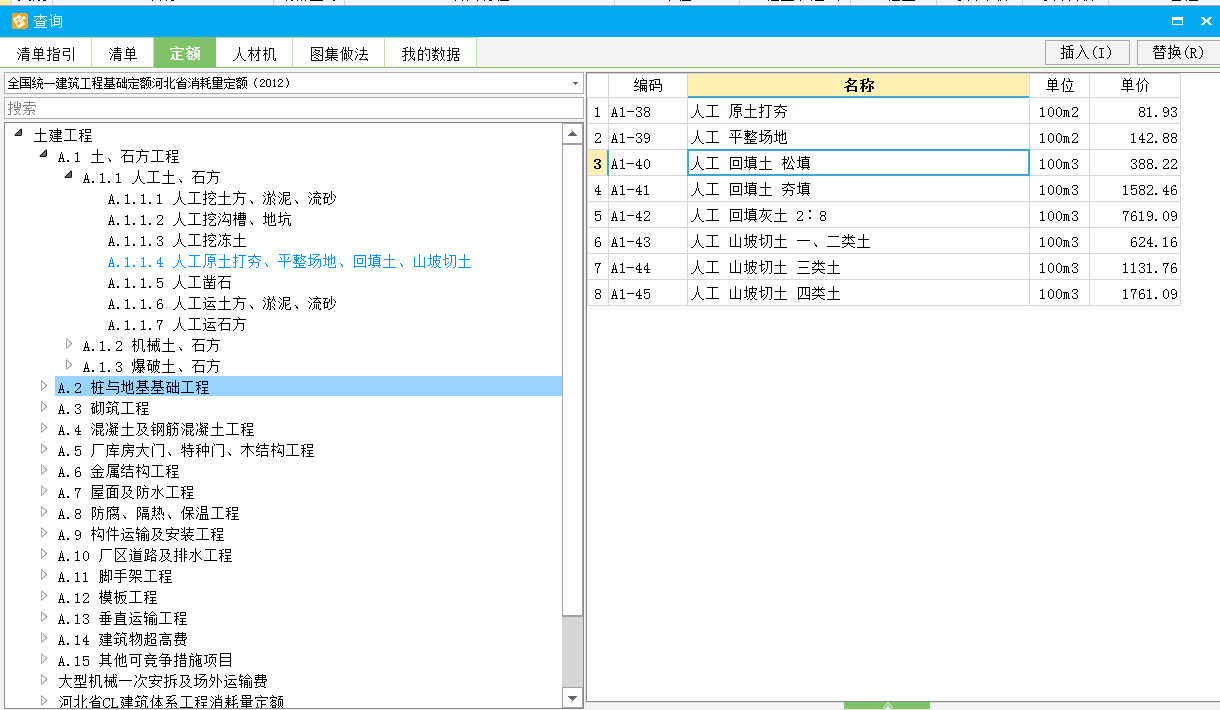
Task: Expand A.14 建筑物超高费 node
Action: pyautogui.click(x=43, y=638)
